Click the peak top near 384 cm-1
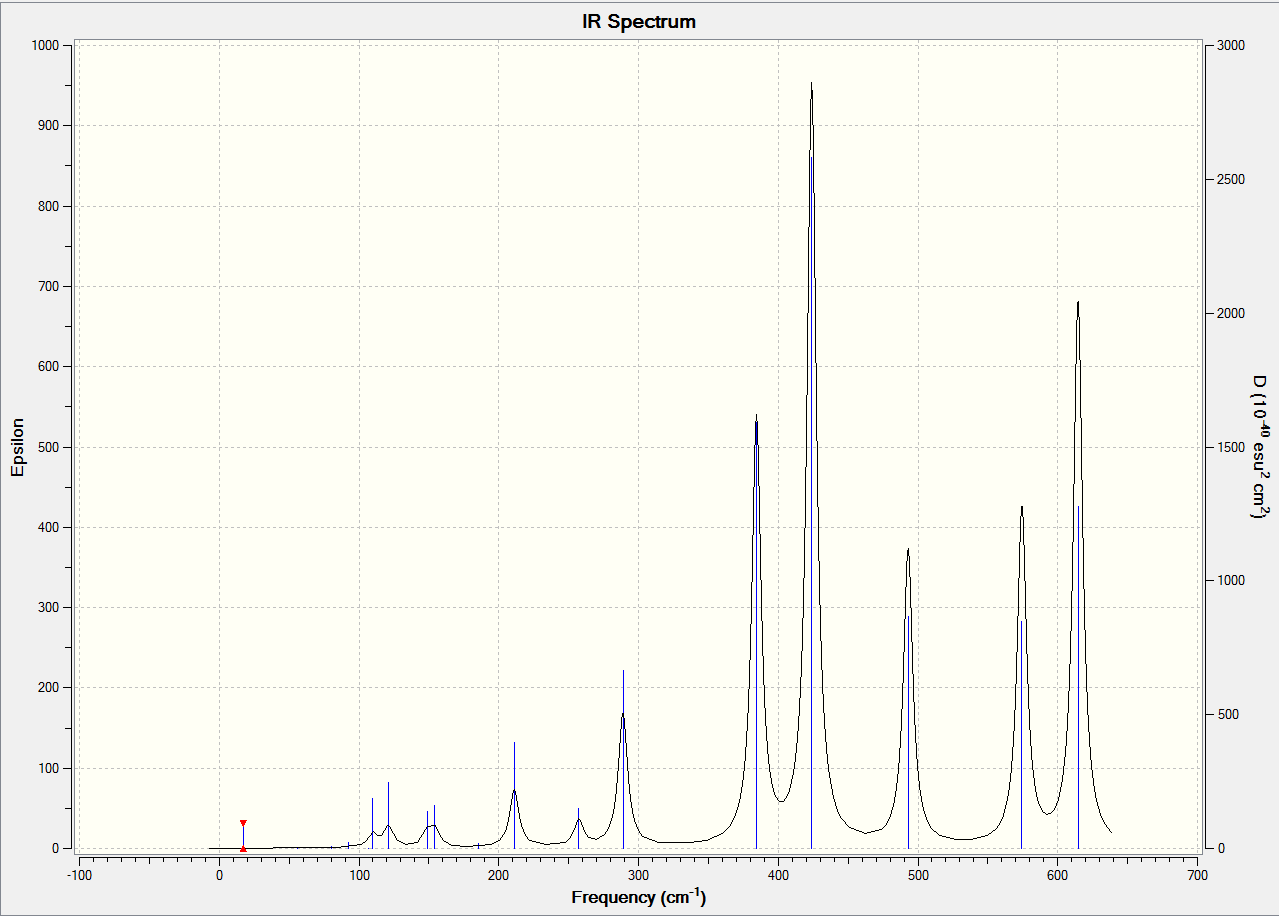This screenshot has height=916, width=1279. pyautogui.click(x=756, y=416)
